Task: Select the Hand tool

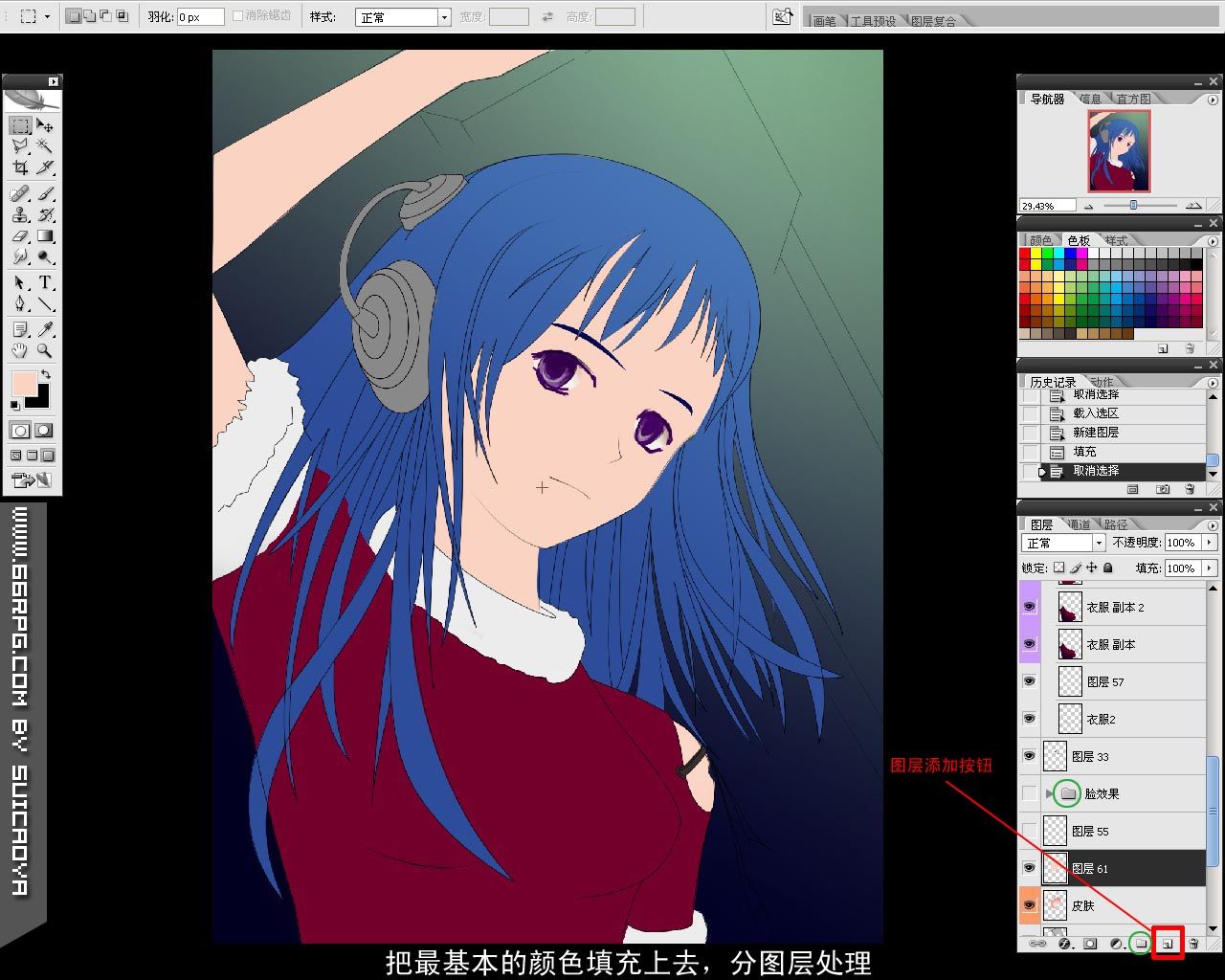Action: point(20,351)
